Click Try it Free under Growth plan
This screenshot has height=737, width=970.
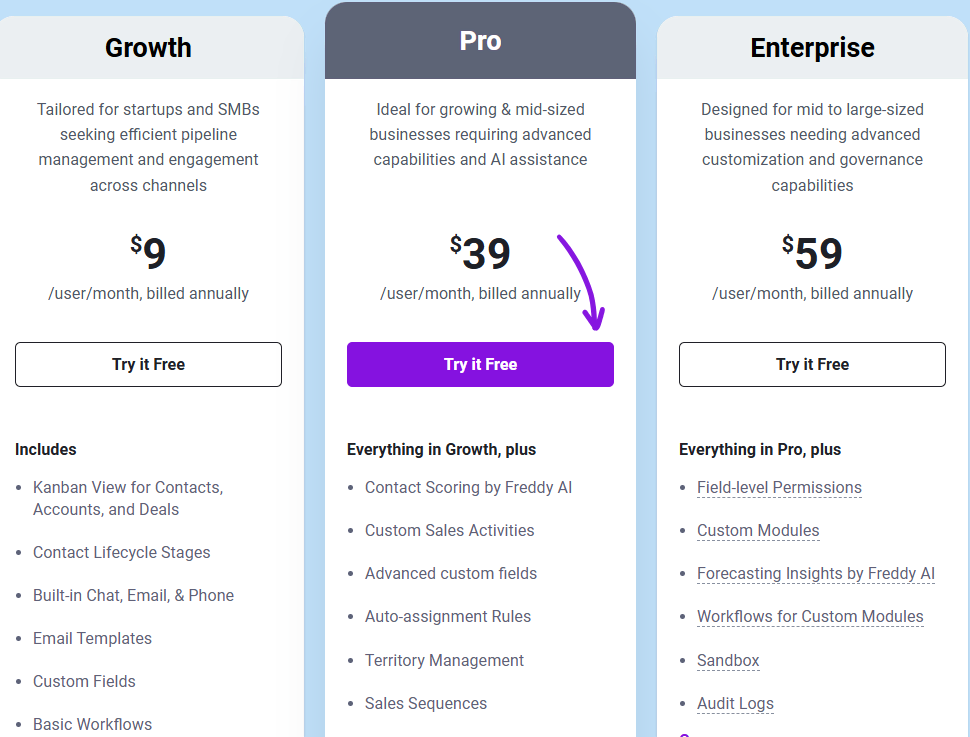pyautogui.click(x=148, y=364)
